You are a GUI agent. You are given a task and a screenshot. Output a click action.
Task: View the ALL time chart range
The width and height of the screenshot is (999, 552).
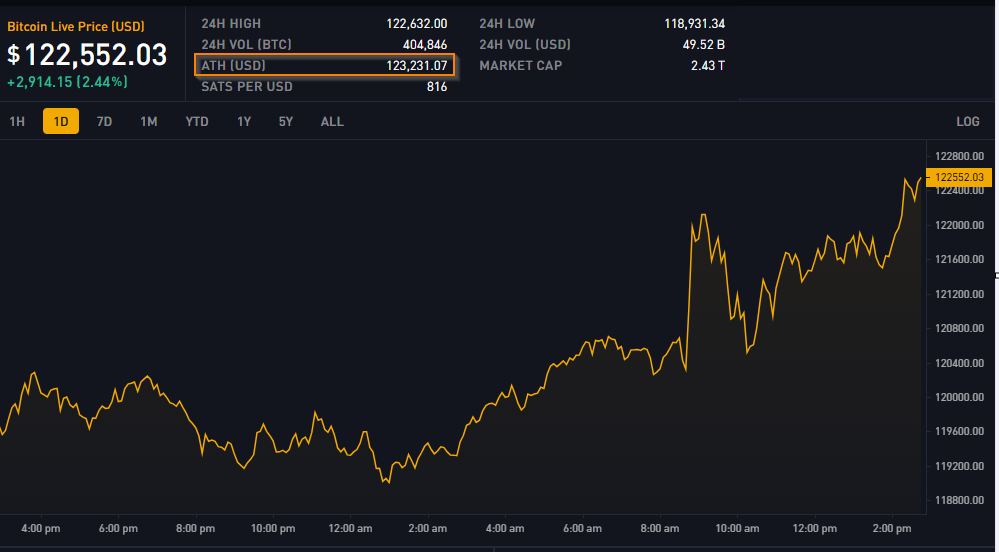[x=332, y=121]
